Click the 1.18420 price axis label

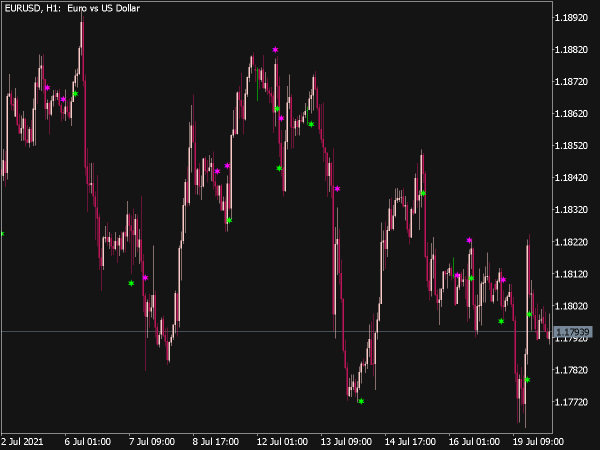click(x=571, y=178)
